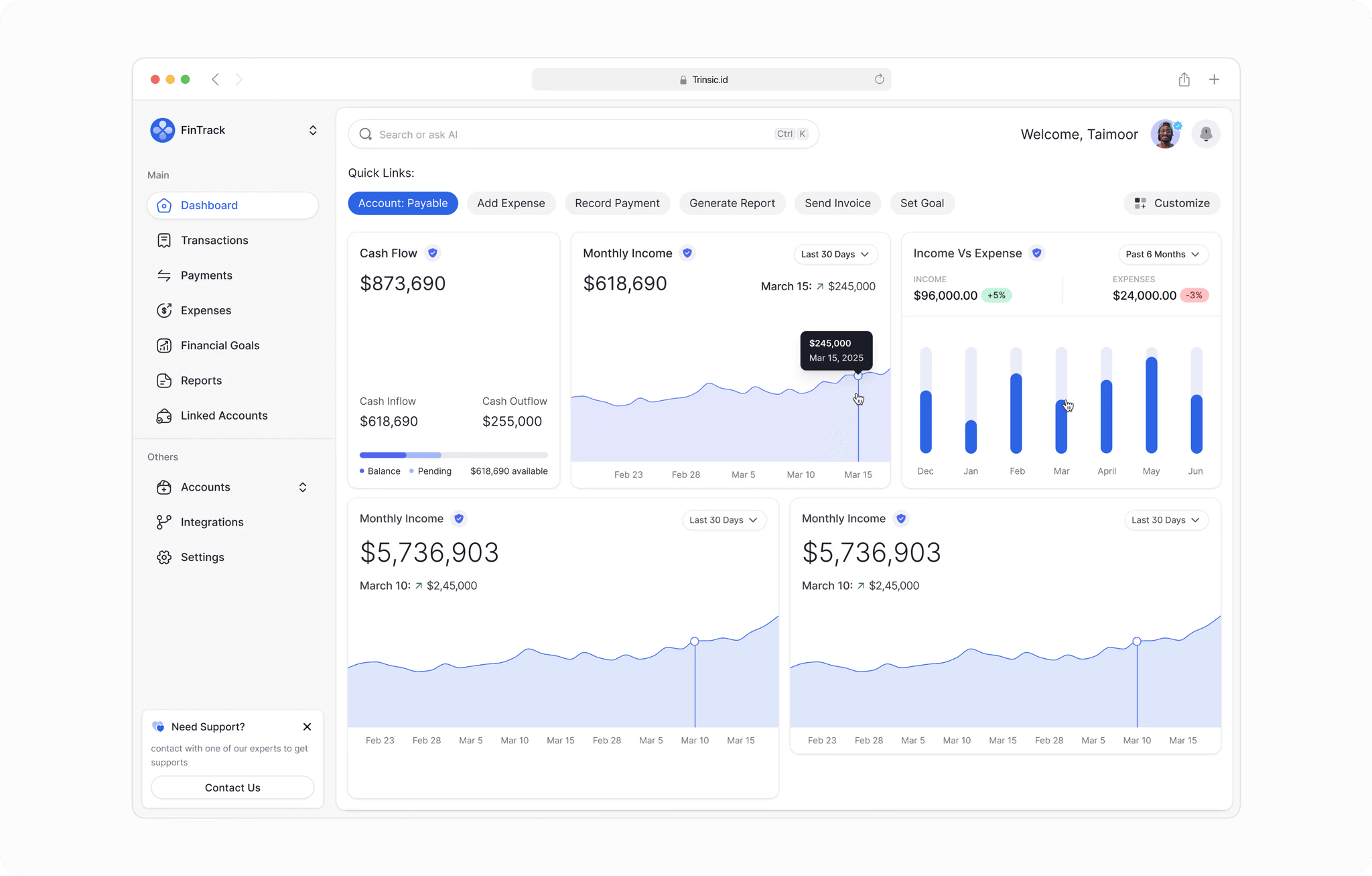This screenshot has width=1372, height=876.
Task: Click the Contact Us button
Action: (x=232, y=788)
